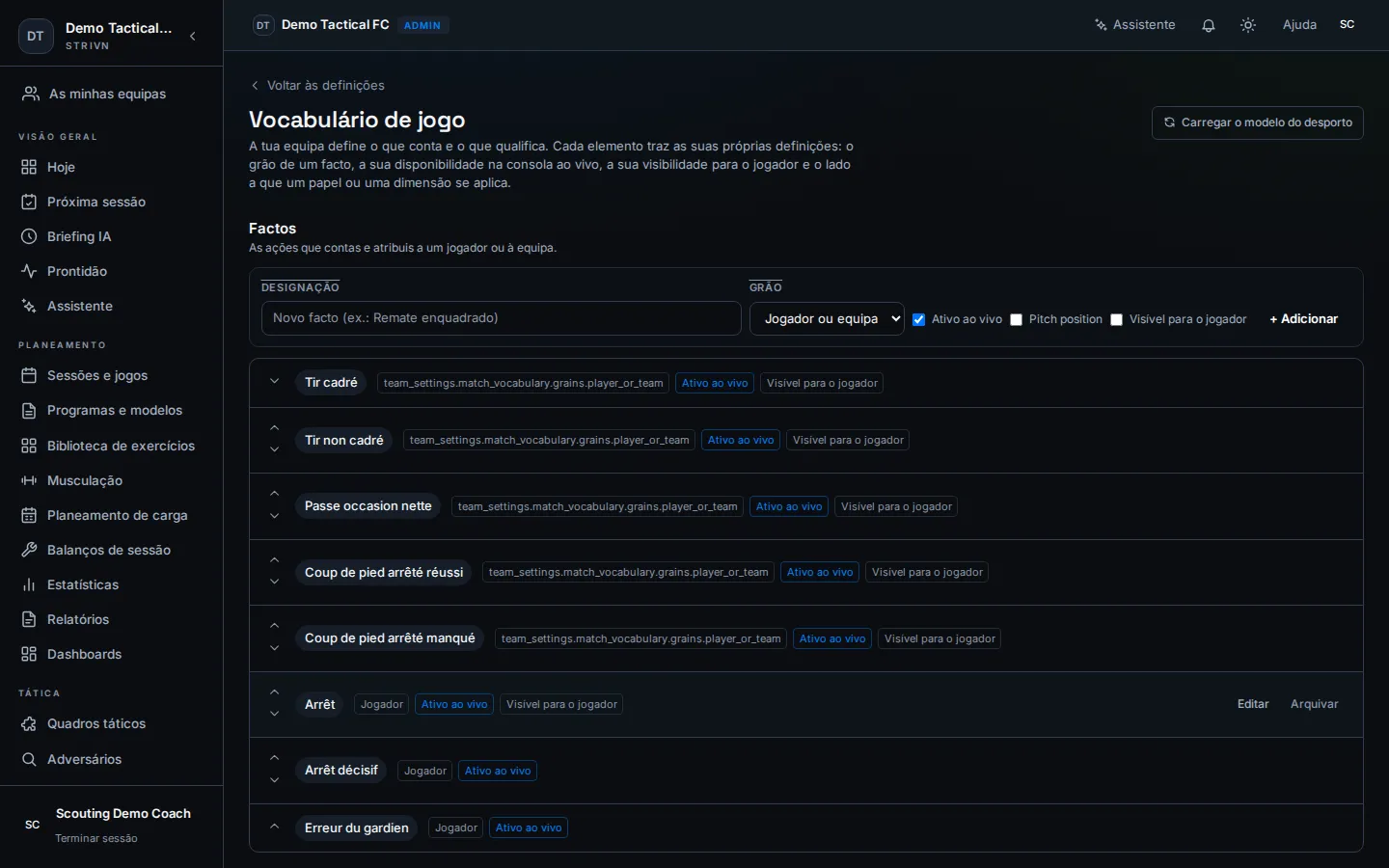Move Arrêt décisif up with chevron

tap(274, 758)
